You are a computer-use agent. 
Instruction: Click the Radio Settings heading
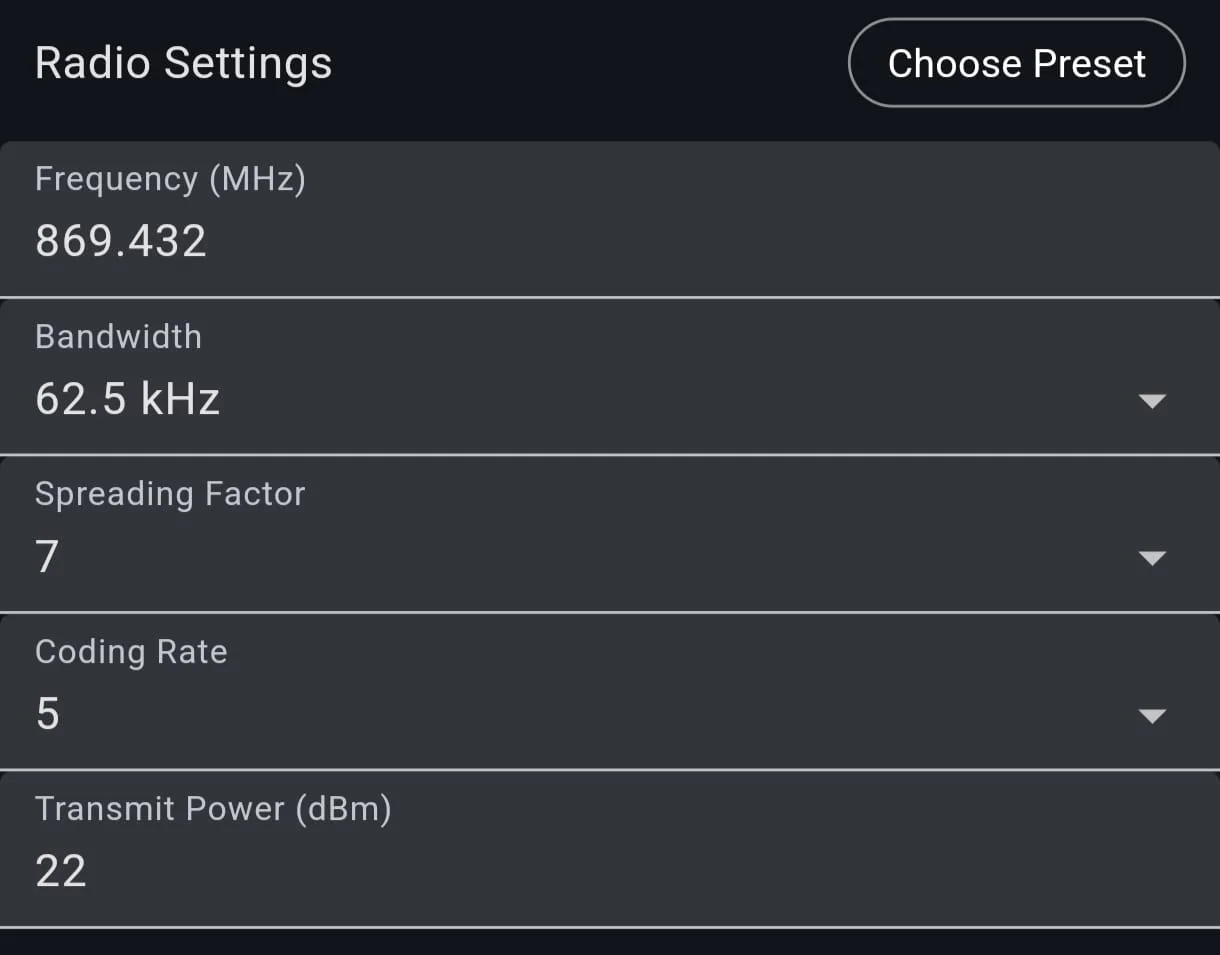183,63
